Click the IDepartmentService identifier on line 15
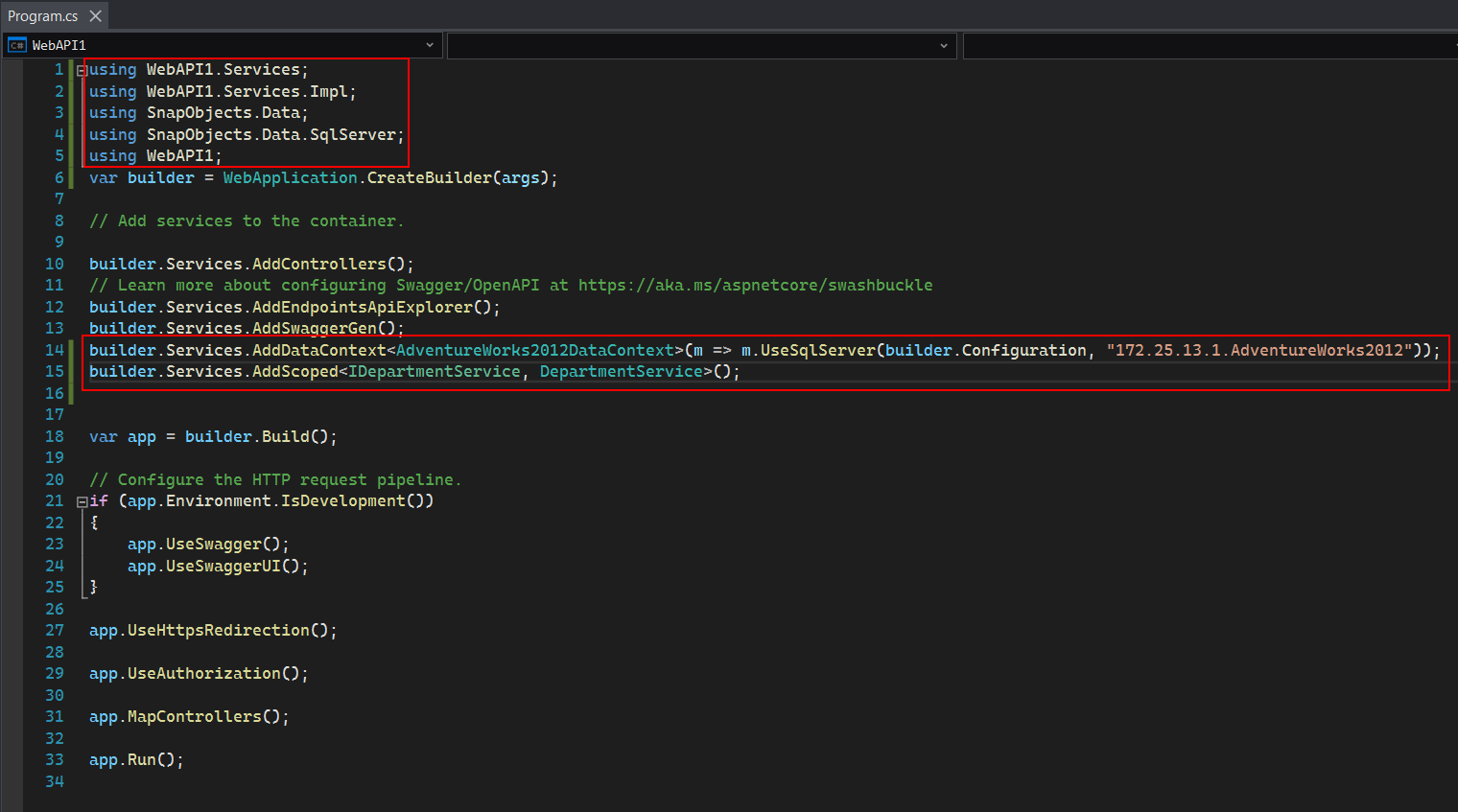The width and height of the screenshot is (1458, 812). 434,371
